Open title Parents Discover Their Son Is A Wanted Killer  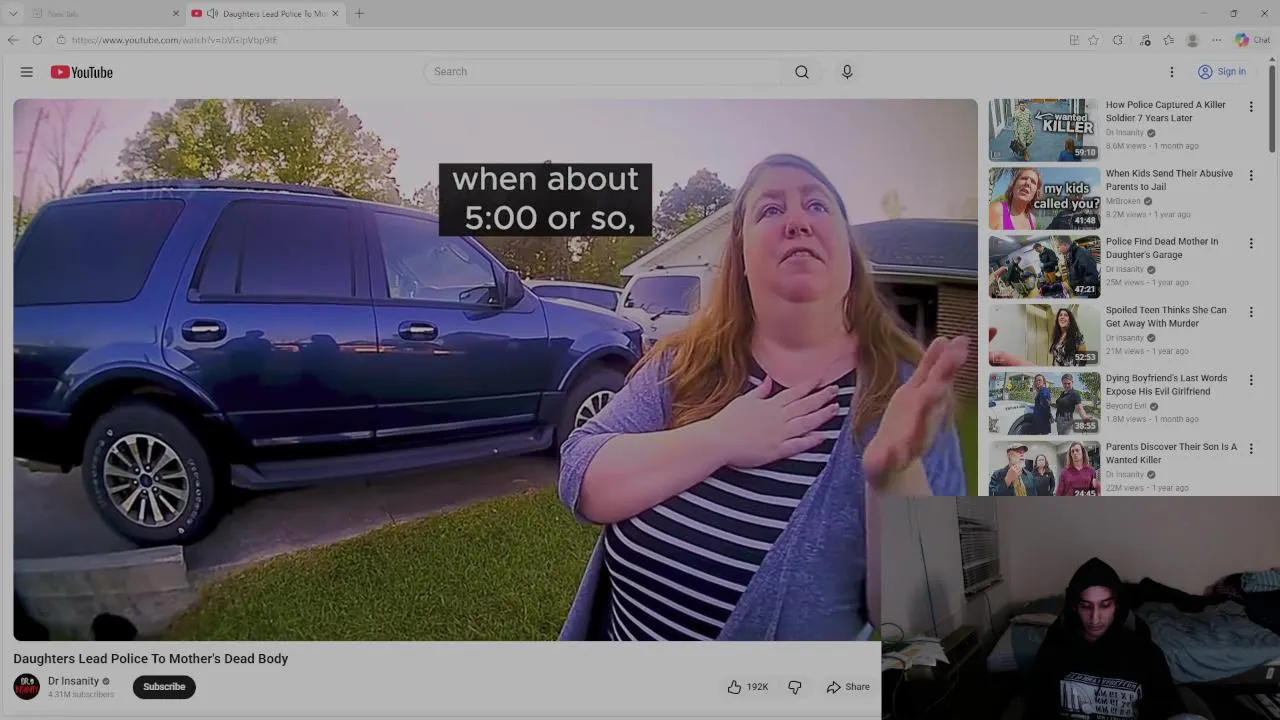[x=1171, y=453]
